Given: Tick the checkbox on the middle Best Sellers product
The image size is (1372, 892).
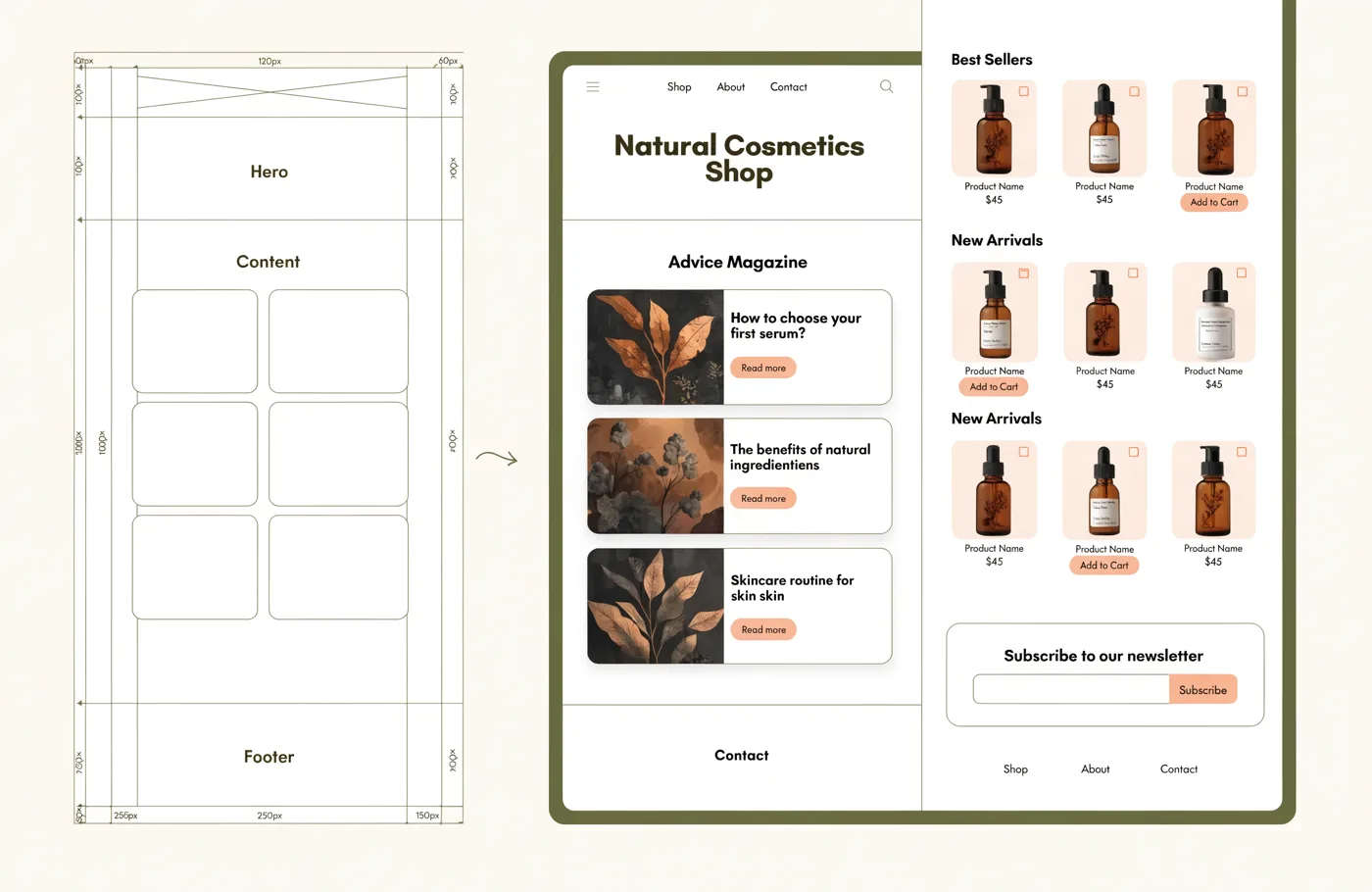Looking at the screenshot, I should [1134, 91].
